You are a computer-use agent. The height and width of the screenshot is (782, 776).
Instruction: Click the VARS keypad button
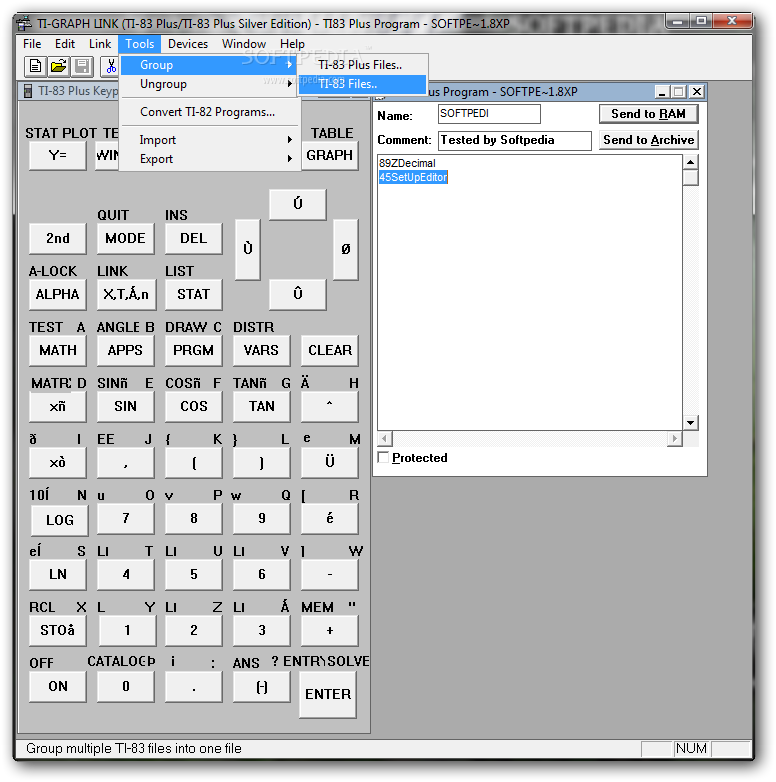[261, 350]
